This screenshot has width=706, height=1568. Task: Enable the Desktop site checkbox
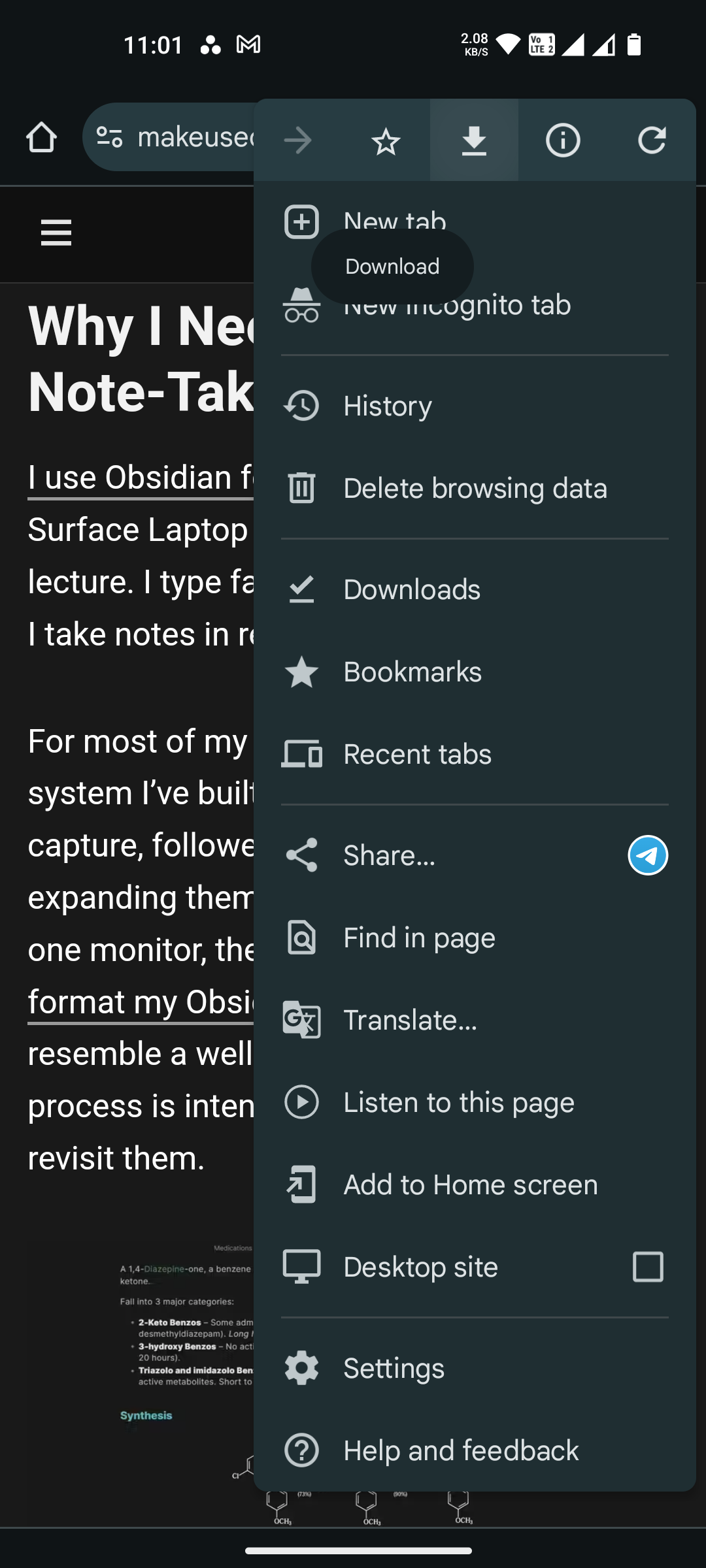(x=647, y=1267)
